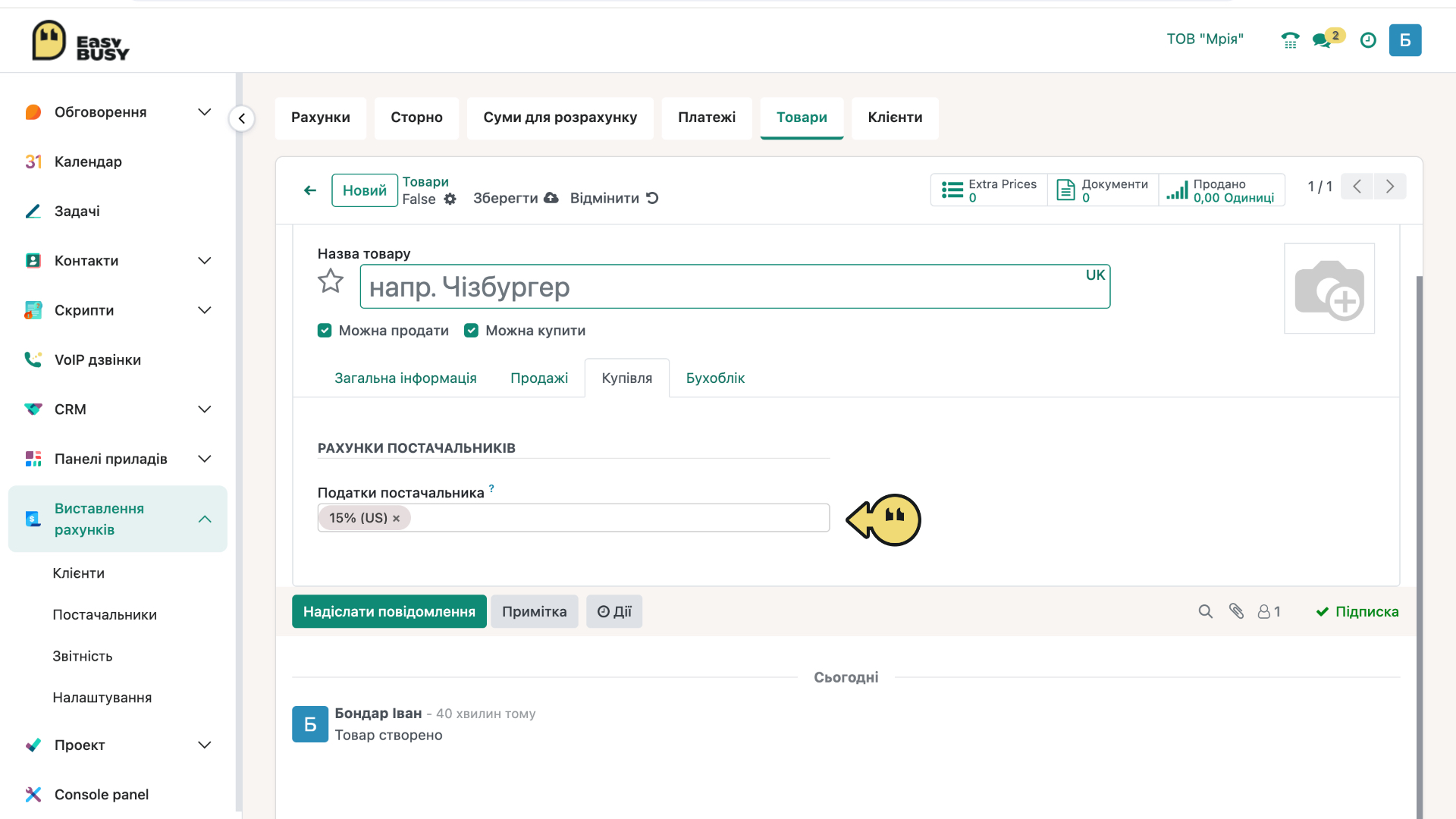This screenshot has height=819, width=1456.
Task: Open Extra Prices stat button
Action: pyautogui.click(x=989, y=190)
